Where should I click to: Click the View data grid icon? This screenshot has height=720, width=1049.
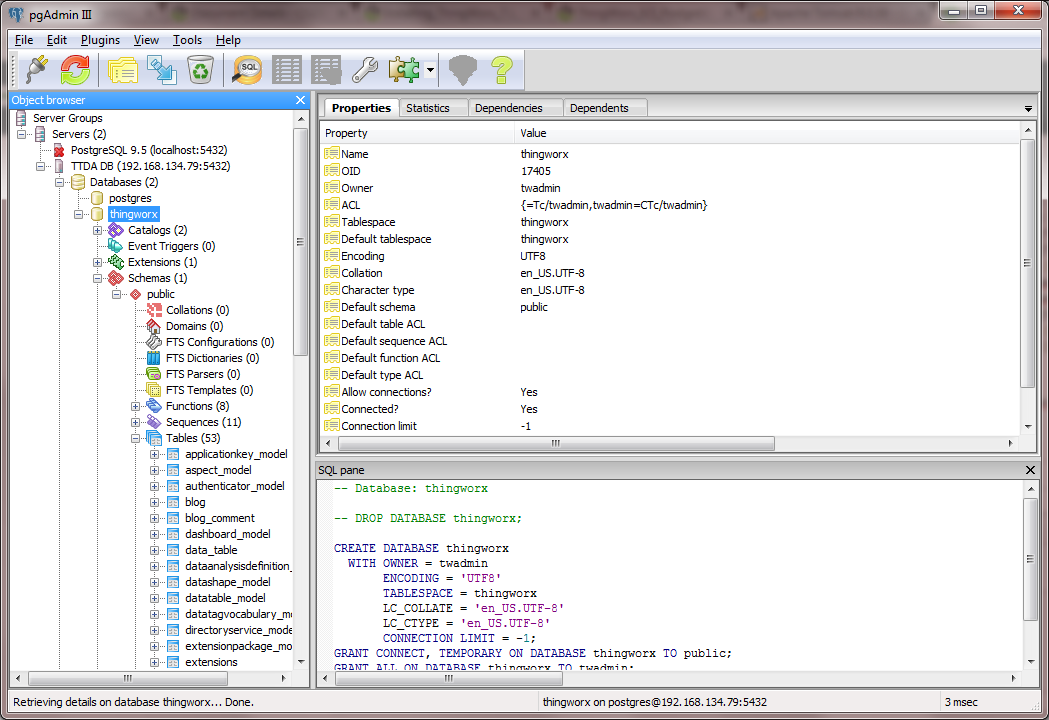pos(287,70)
